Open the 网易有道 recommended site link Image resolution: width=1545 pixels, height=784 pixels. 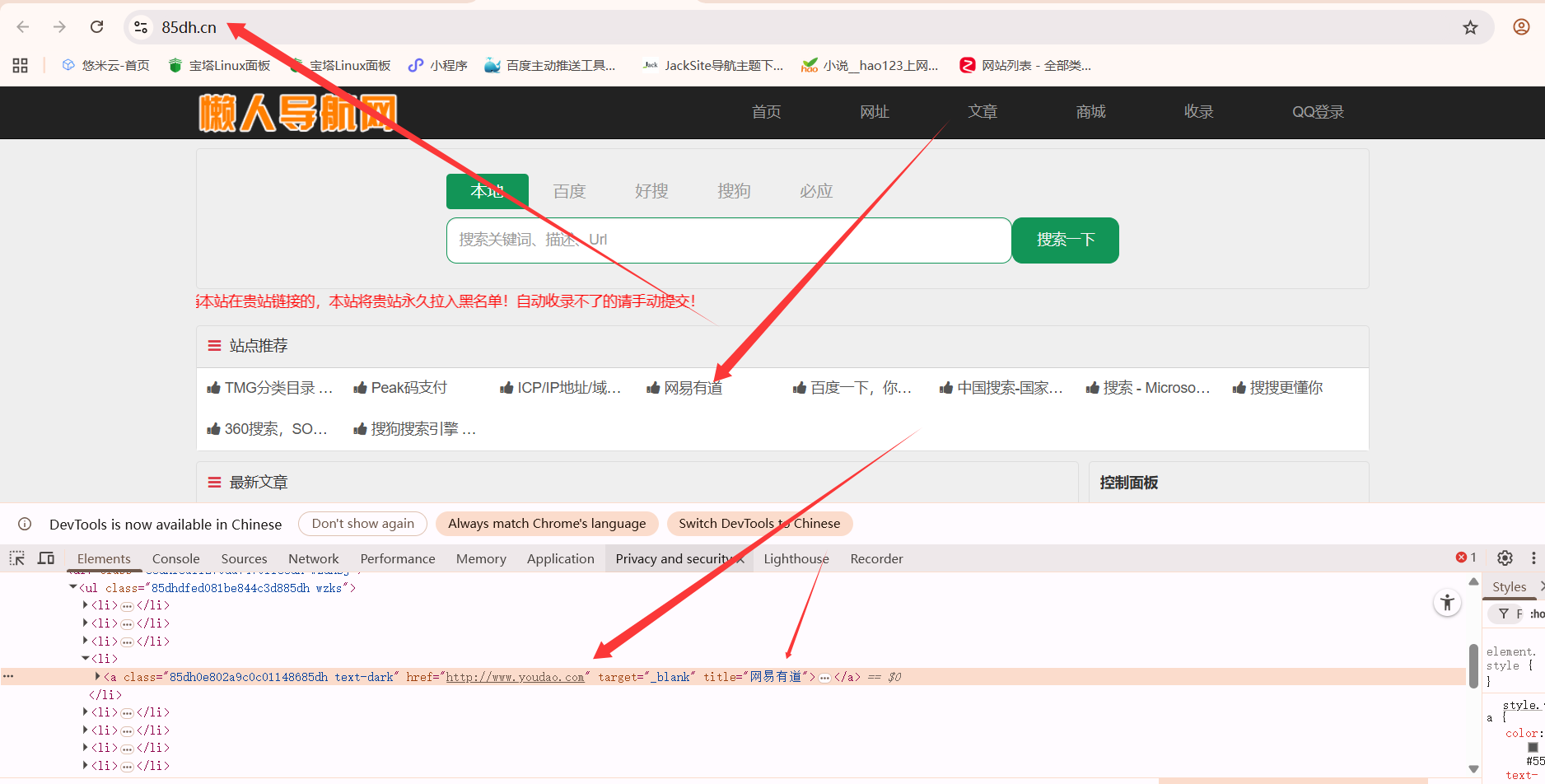(x=694, y=387)
